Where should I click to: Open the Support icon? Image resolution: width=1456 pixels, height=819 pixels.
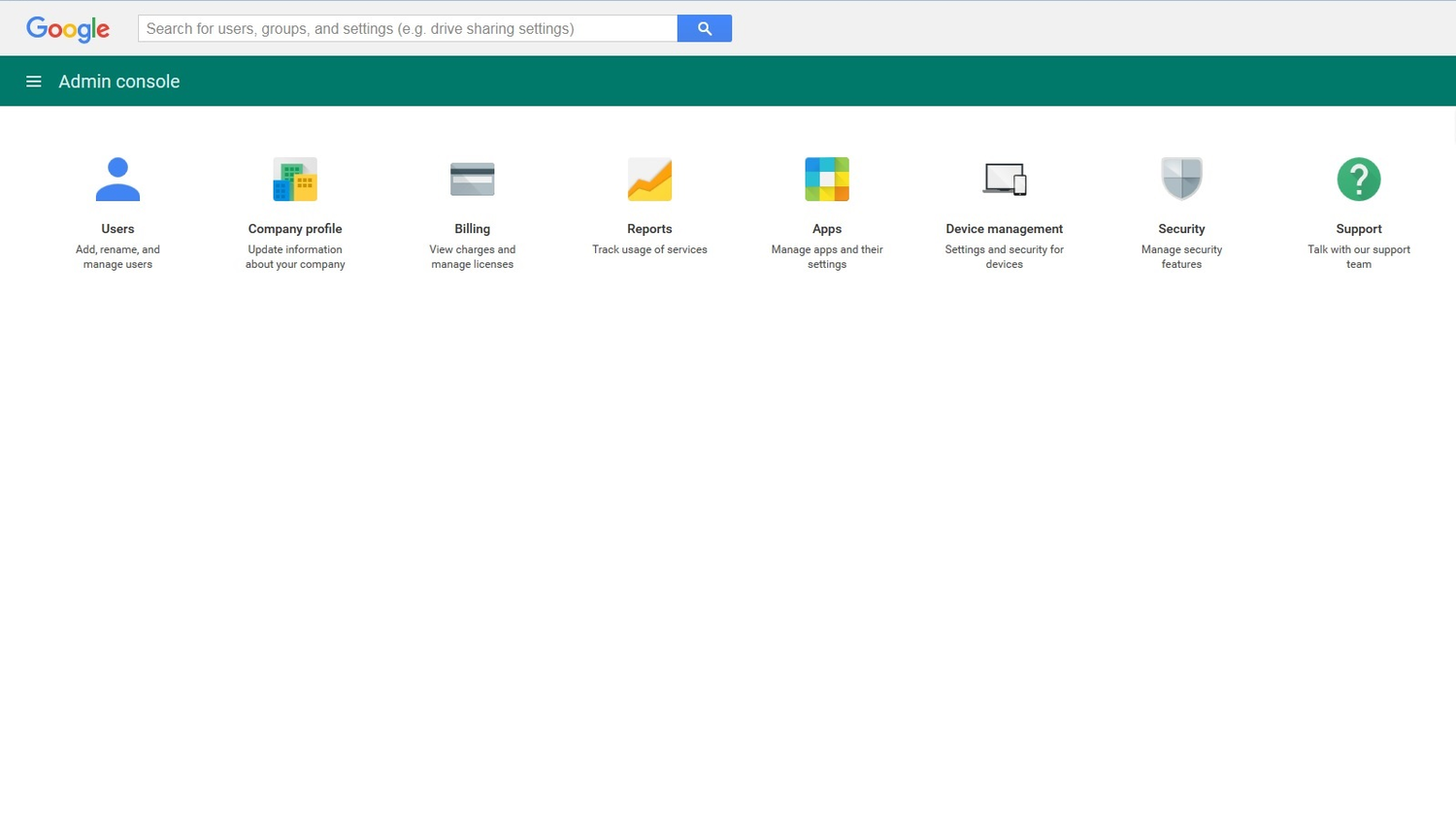coord(1358,179)
